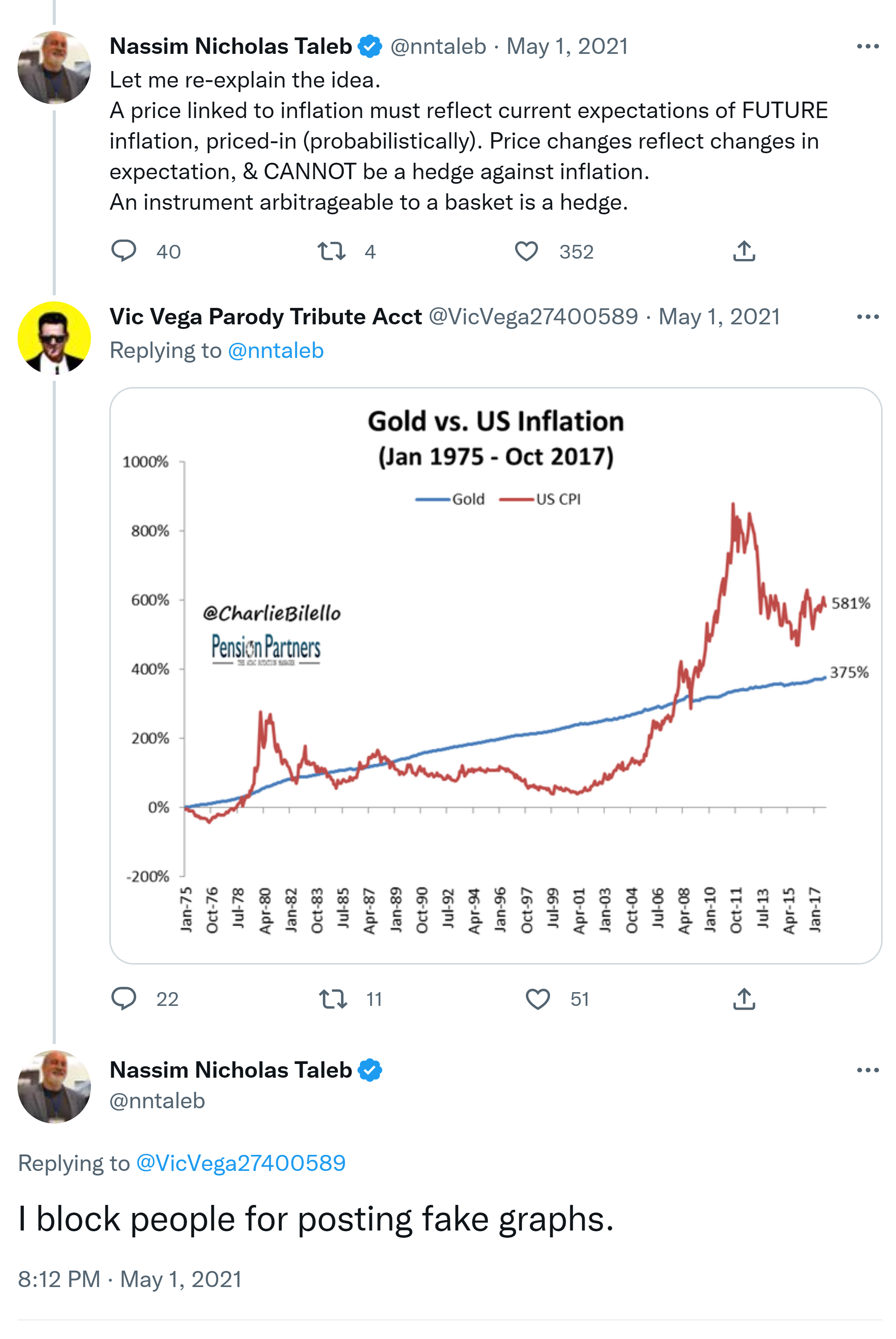
Task: Reply to Taleb's first tweet
Action: [x=123, y=251]
